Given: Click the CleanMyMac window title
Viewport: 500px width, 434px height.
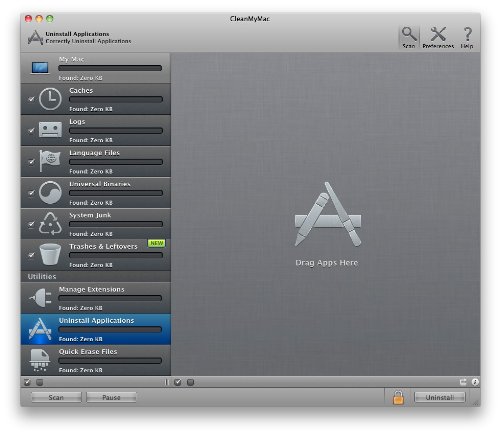Looking at the screenshot, I should click(x=250, y=19).
